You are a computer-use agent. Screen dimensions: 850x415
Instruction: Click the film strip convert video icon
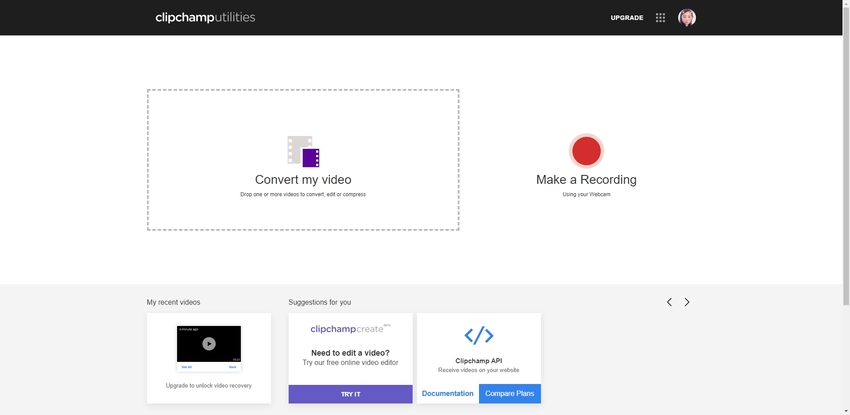click(303, 151)
